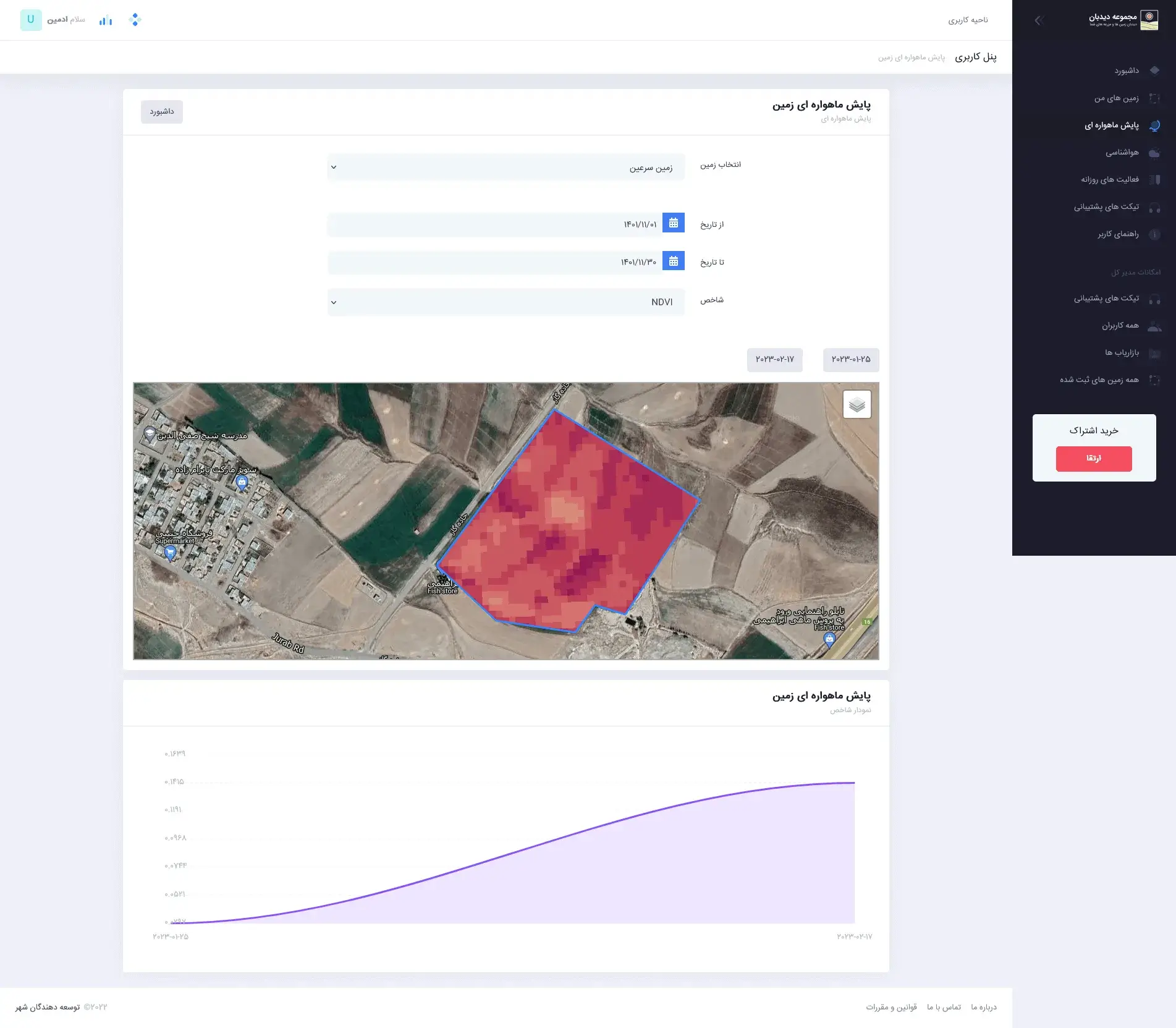Click the 'داشبورد' button in card header
This screenshot has height=1028, width=1176.
(161, 112)
